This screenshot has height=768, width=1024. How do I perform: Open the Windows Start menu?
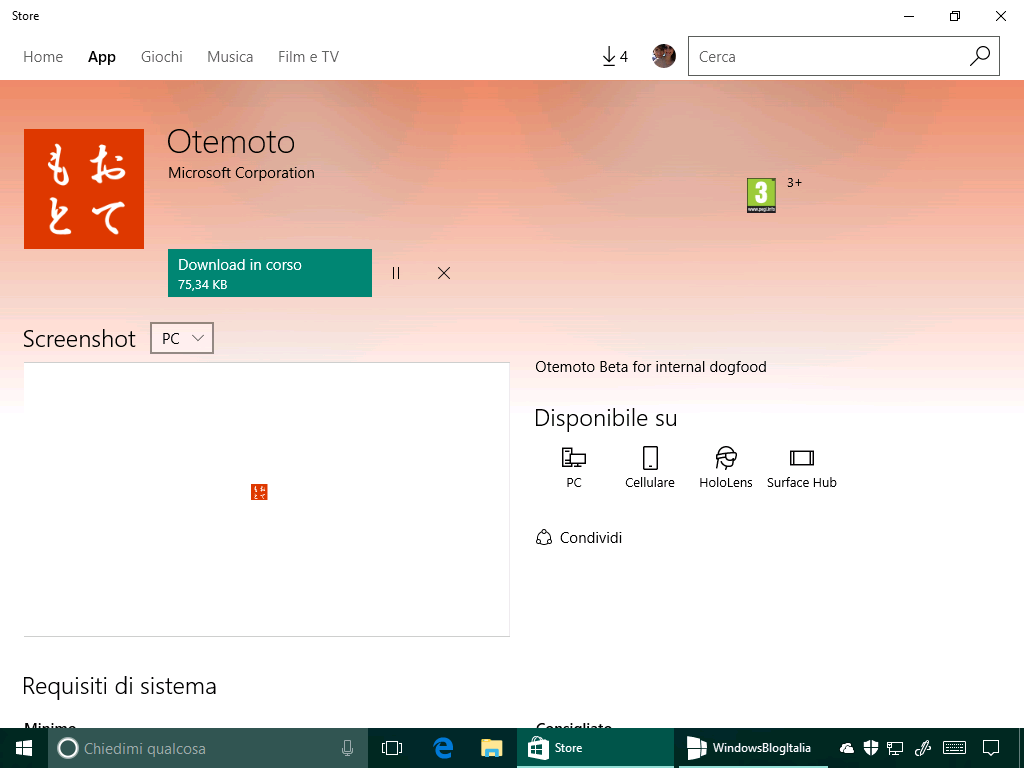(x=24, y=748)
